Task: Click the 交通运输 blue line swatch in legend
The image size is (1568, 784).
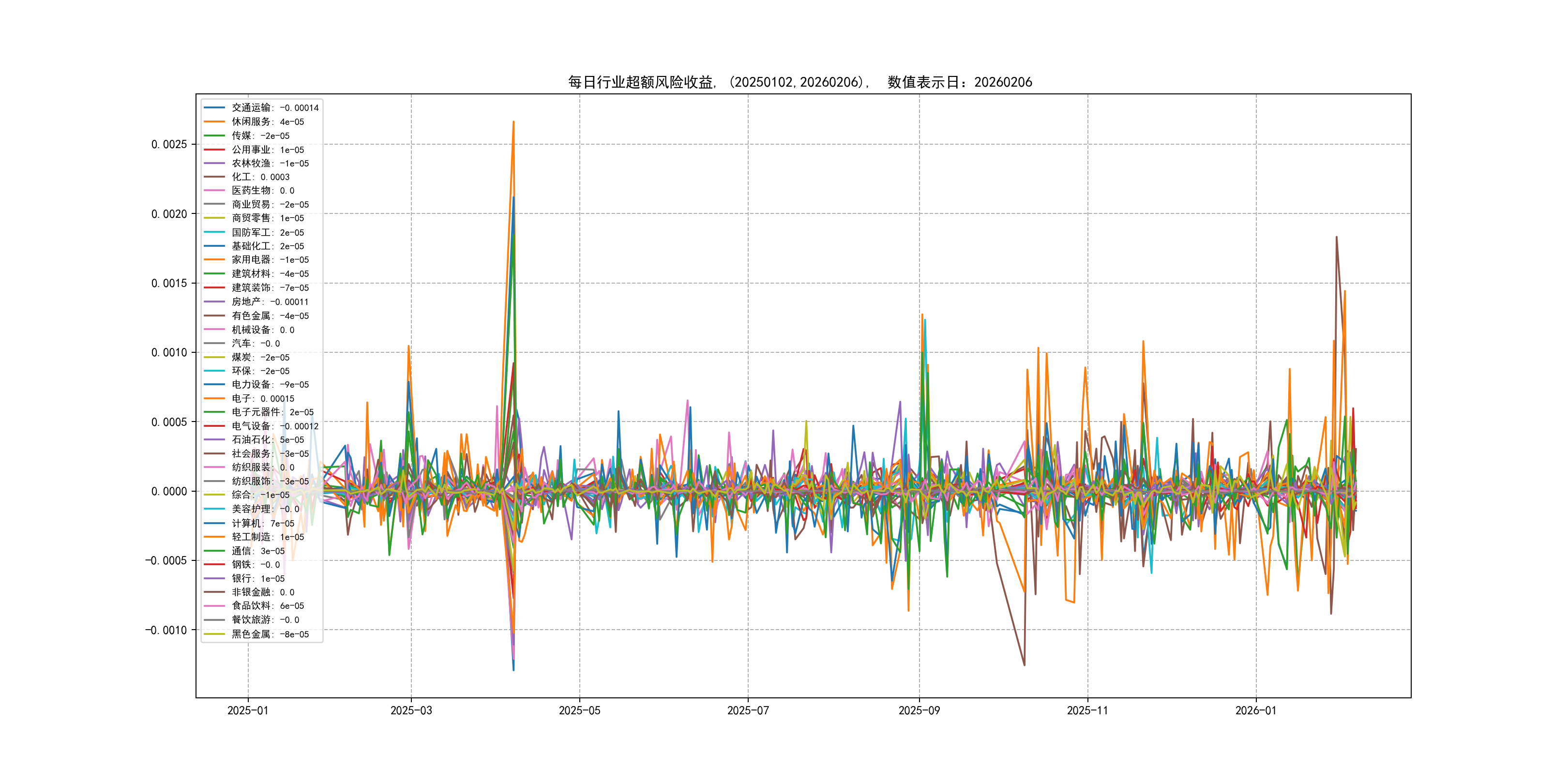Action: [x=214, y=108]
